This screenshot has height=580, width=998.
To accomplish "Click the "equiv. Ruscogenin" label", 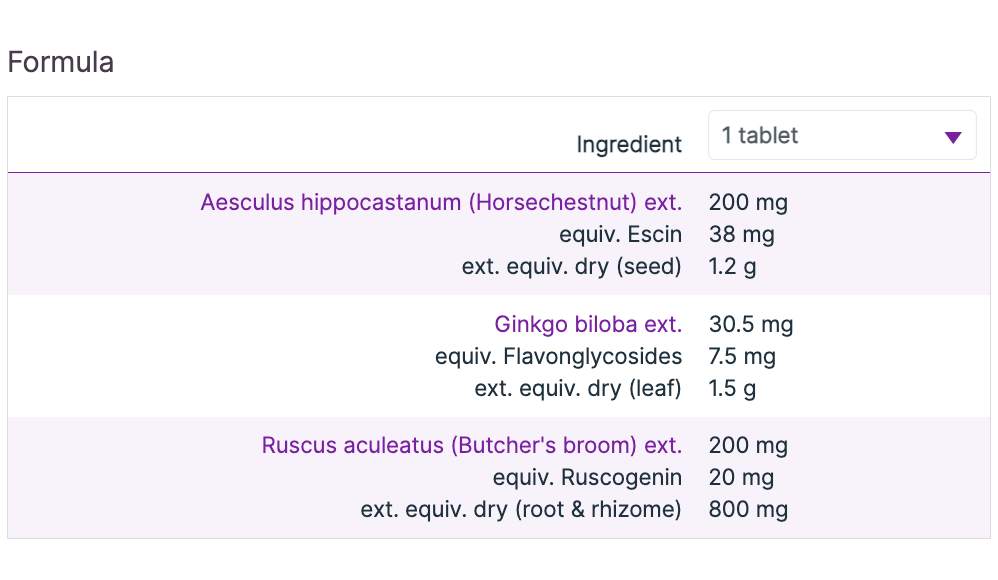I will pyautogui.click(x=587, y=477).
